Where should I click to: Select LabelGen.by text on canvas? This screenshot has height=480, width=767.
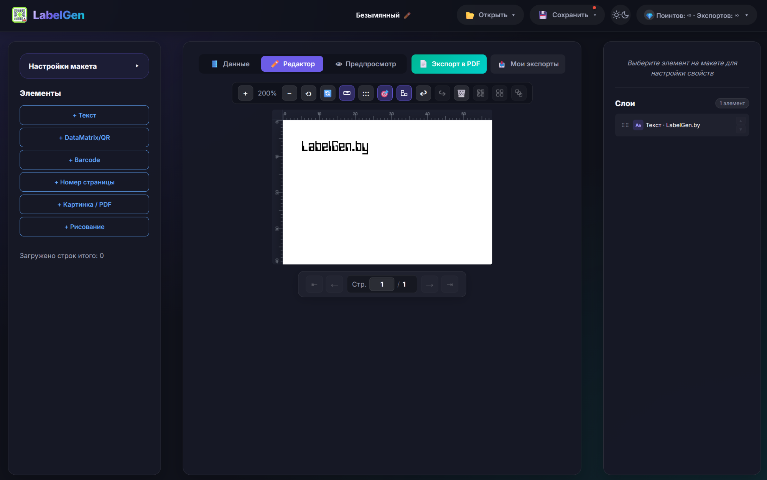[335, 147]
